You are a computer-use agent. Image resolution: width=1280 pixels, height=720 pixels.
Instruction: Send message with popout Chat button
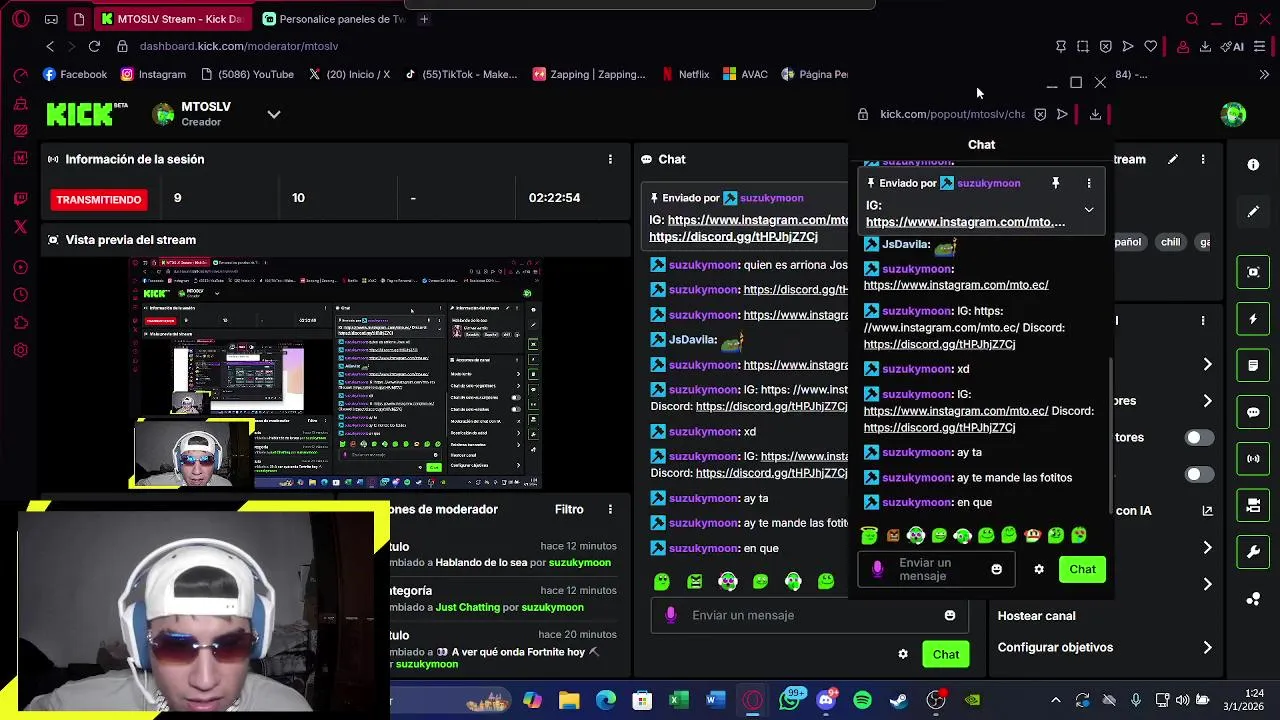1082,569
